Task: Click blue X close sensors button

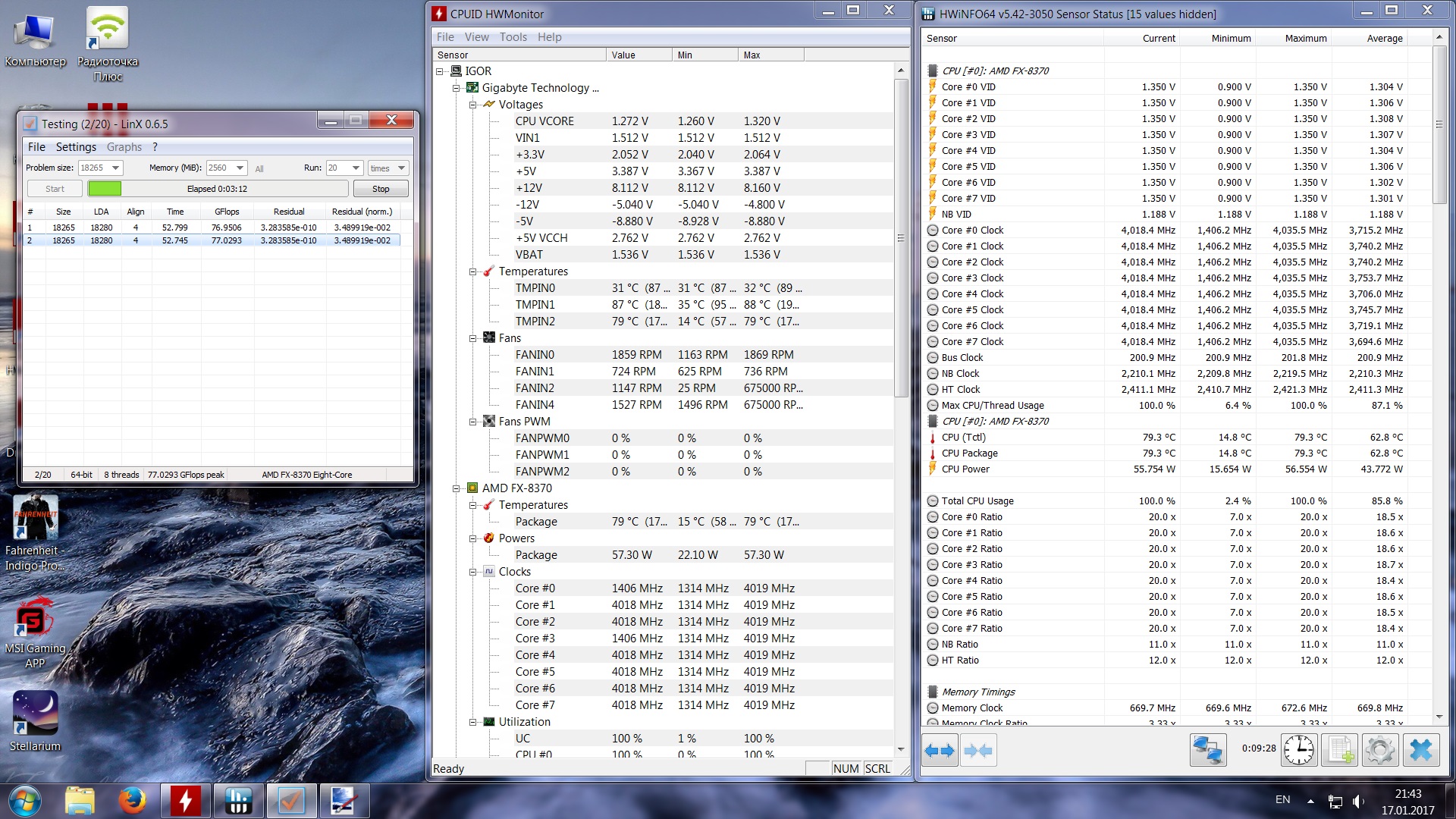Action: click(1420, 751)
